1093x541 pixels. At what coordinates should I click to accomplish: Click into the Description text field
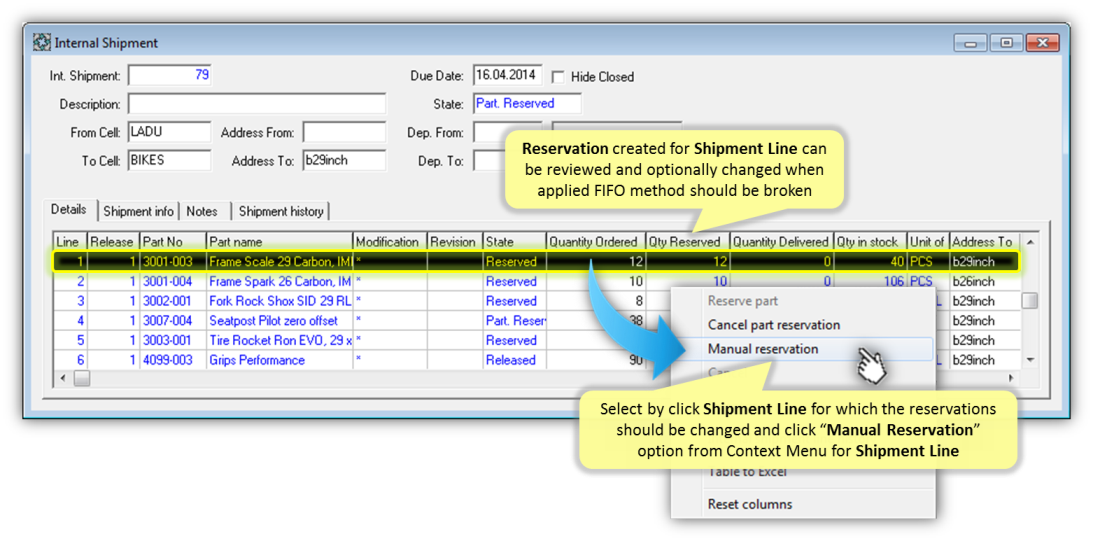click(x=256, y=104)
